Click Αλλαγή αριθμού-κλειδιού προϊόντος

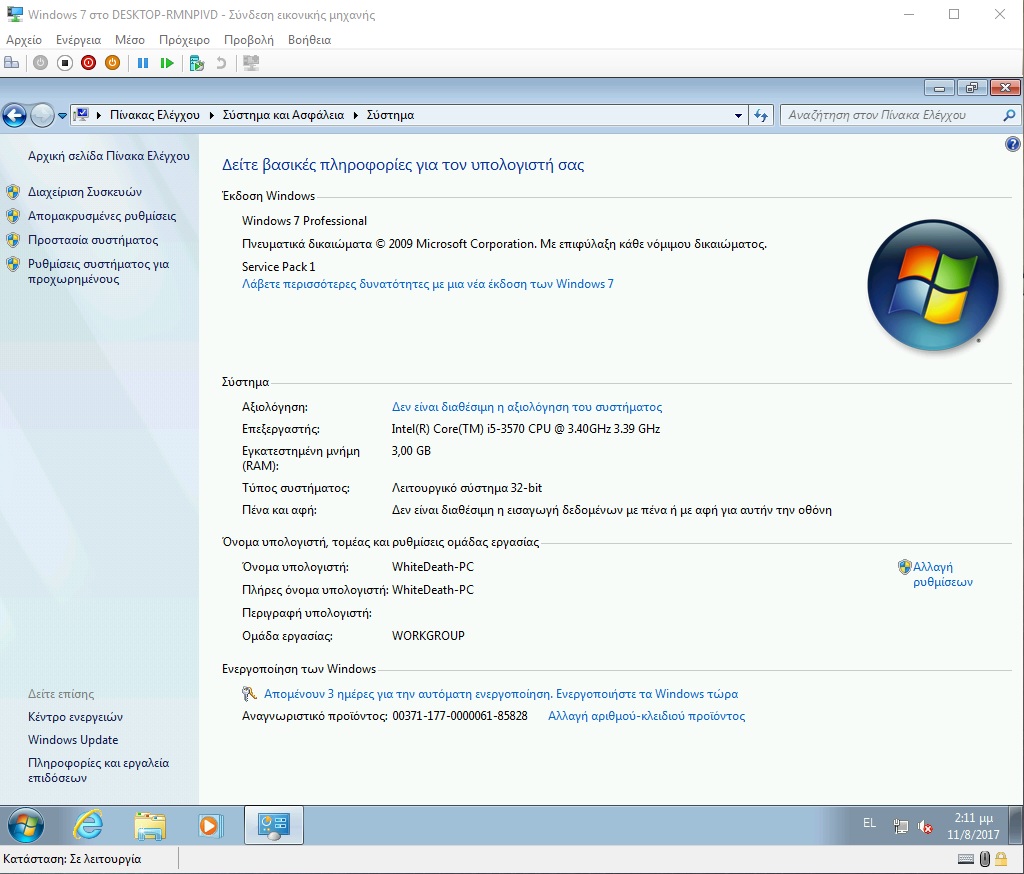(x=647, y=716)
